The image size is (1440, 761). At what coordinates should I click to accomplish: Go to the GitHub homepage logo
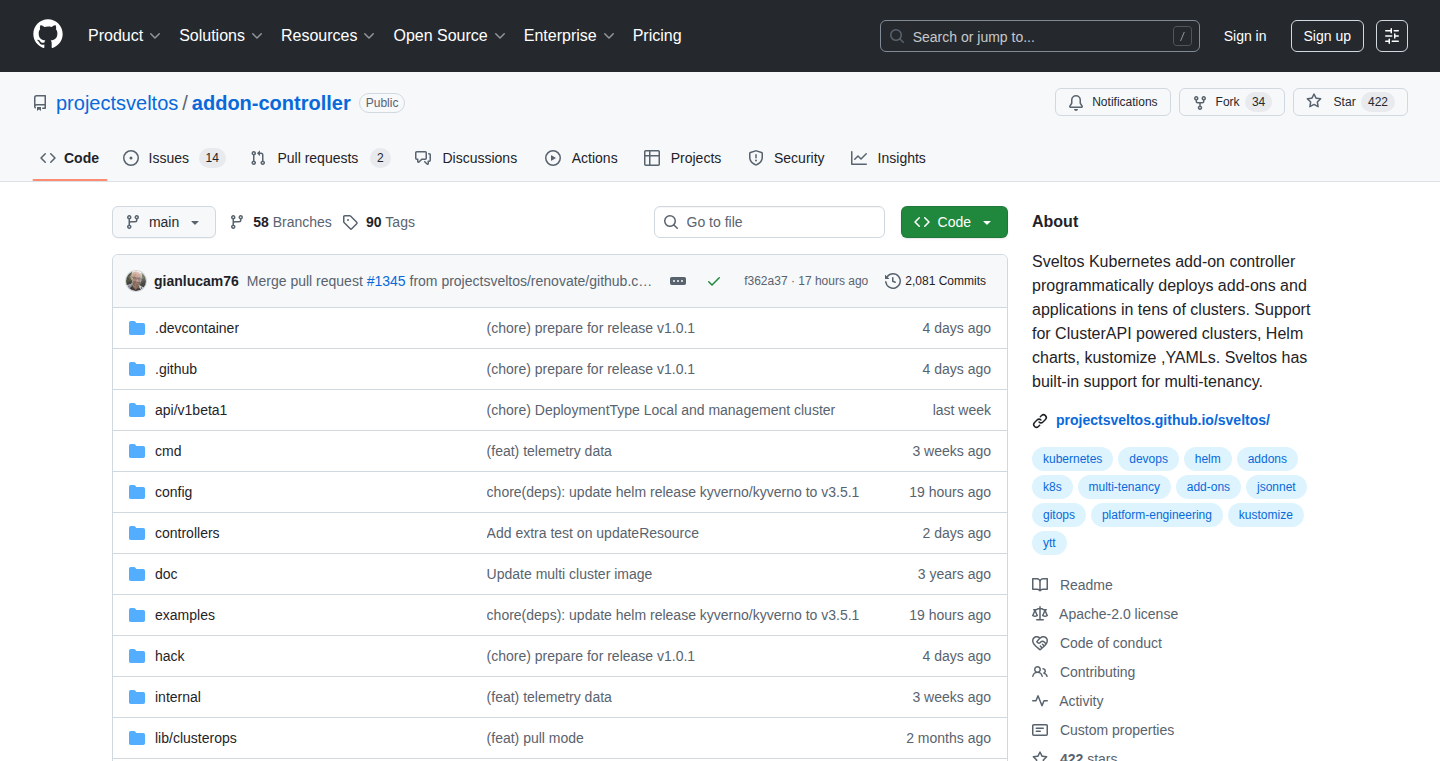[48, 35]
